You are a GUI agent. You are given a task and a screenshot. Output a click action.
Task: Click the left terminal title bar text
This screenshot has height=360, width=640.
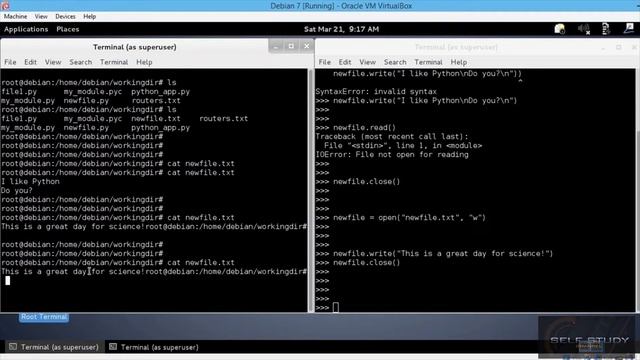click(135, 47)
